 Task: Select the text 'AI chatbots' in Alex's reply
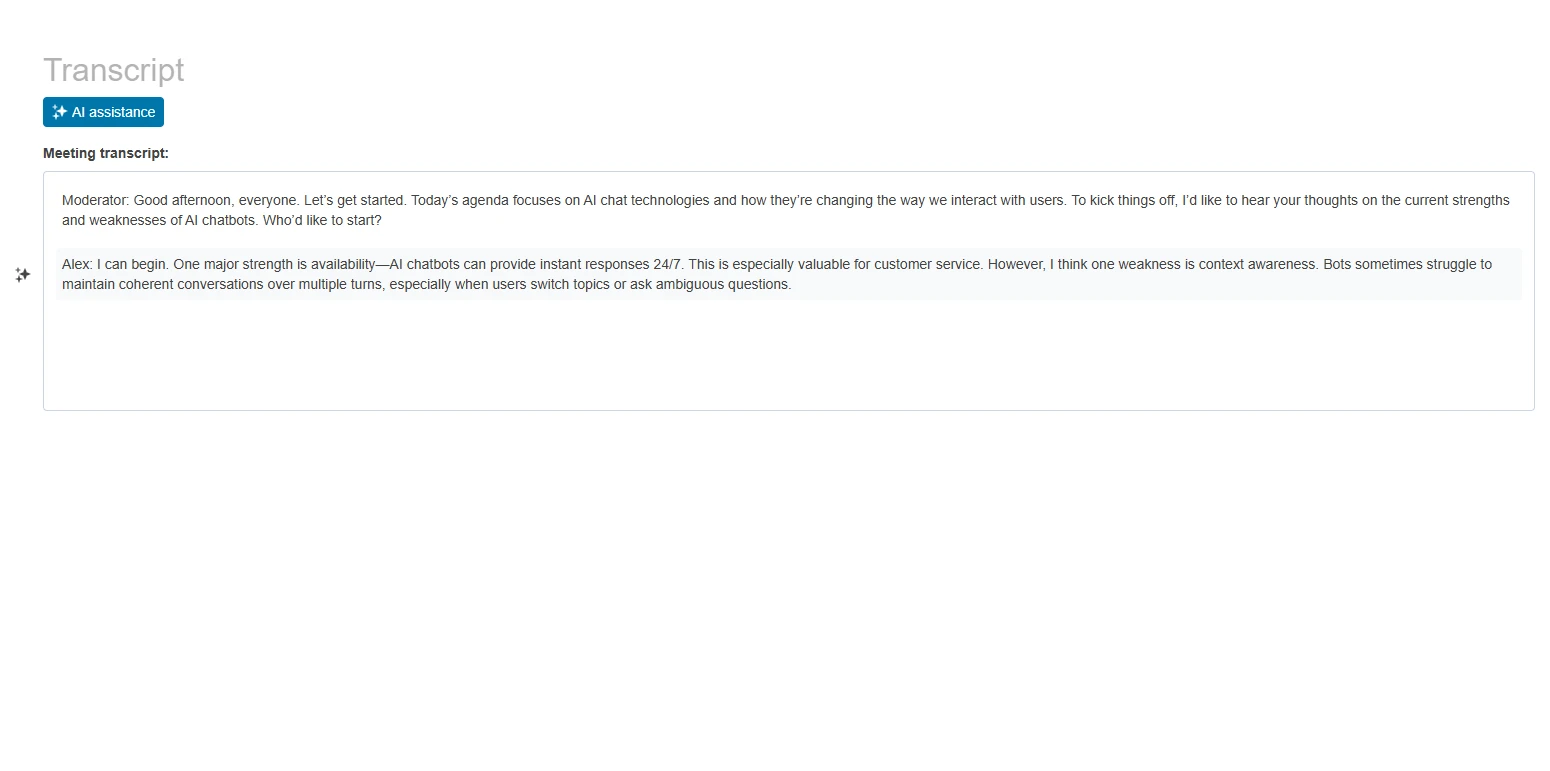(426, 264)
